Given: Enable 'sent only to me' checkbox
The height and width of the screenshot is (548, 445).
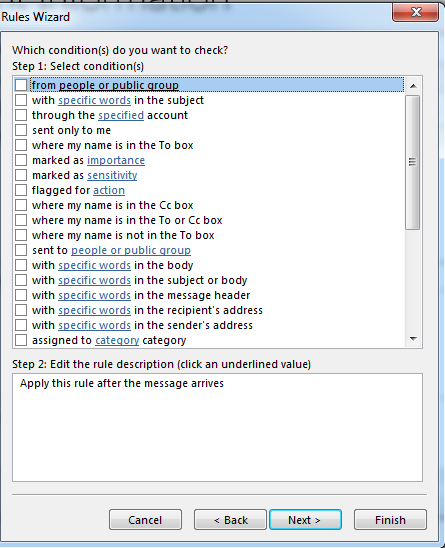Looking at the screenshot, I should [21, 130].
